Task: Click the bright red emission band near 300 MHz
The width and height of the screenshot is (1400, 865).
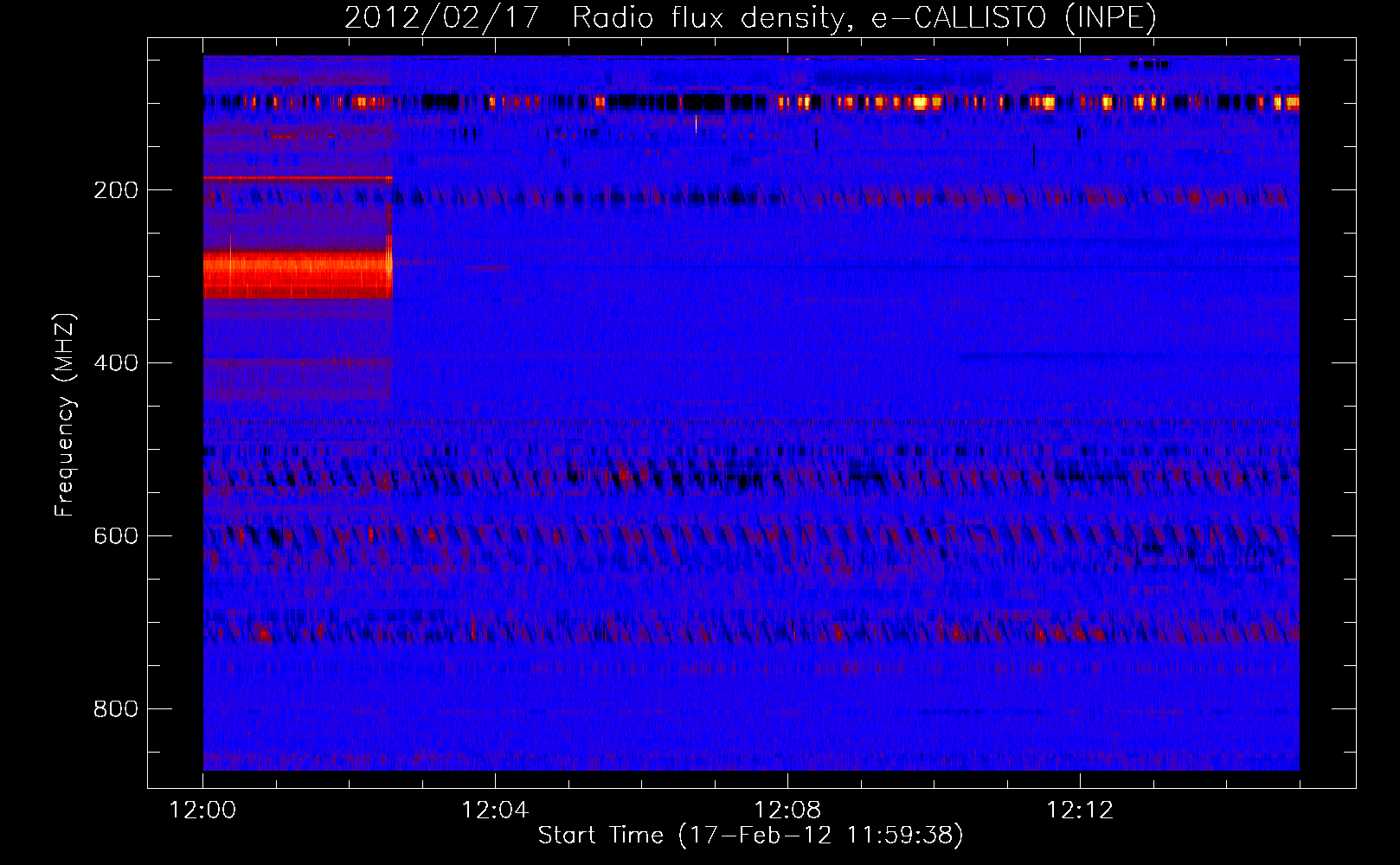Action: click(298, 274)
